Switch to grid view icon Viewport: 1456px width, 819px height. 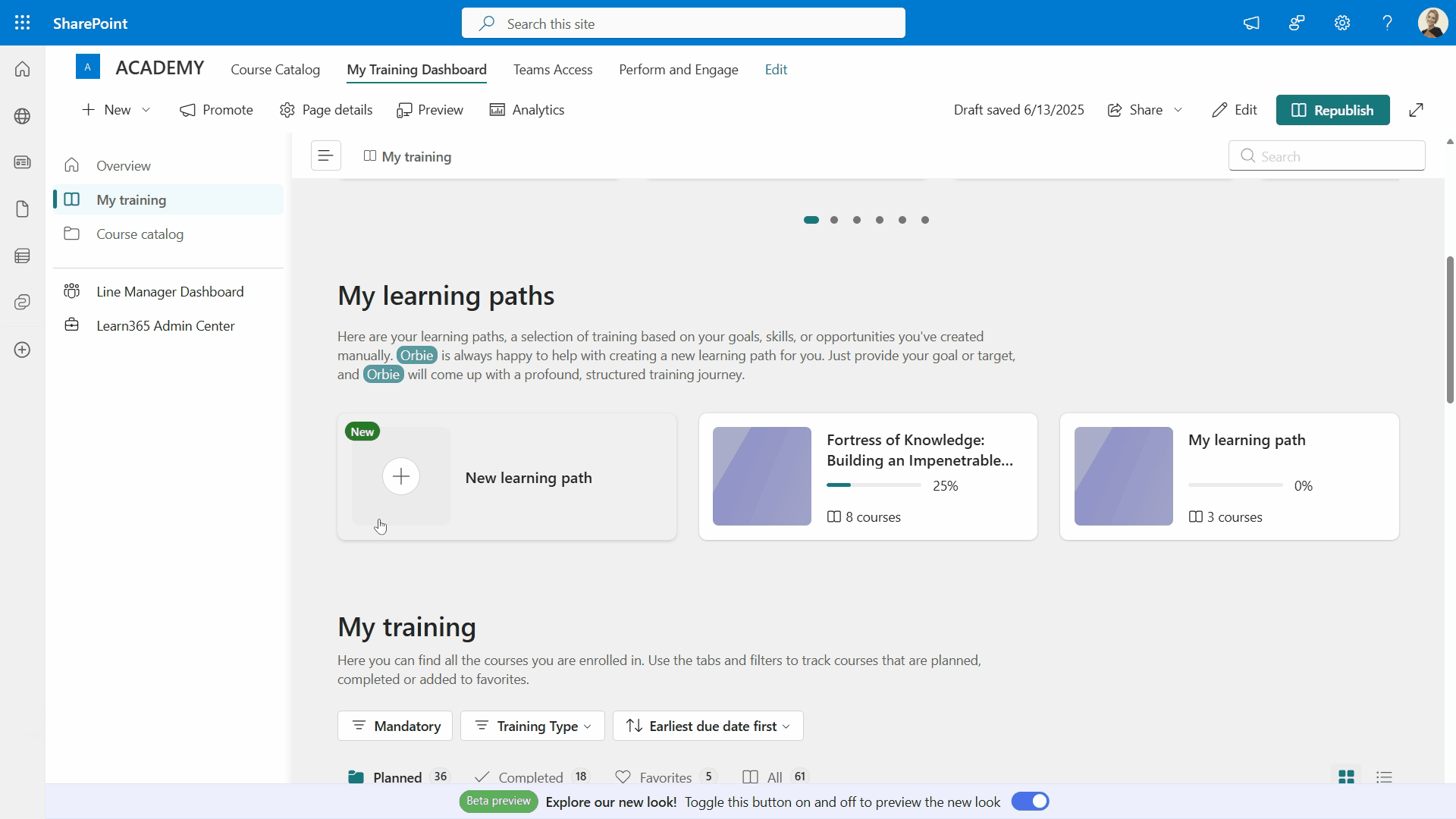coord(1347,777)
